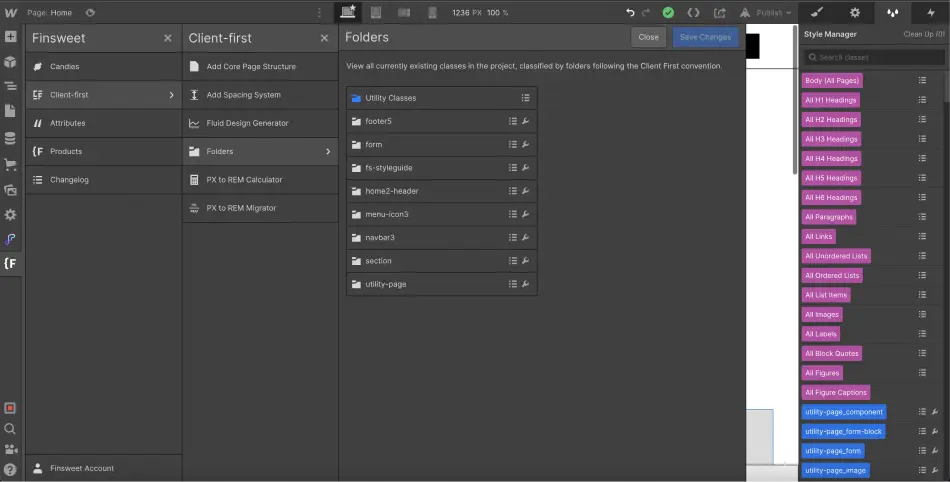Close the Client-first panel
The height and width of the screenshot is (482, 950).
tap(324, 38)
